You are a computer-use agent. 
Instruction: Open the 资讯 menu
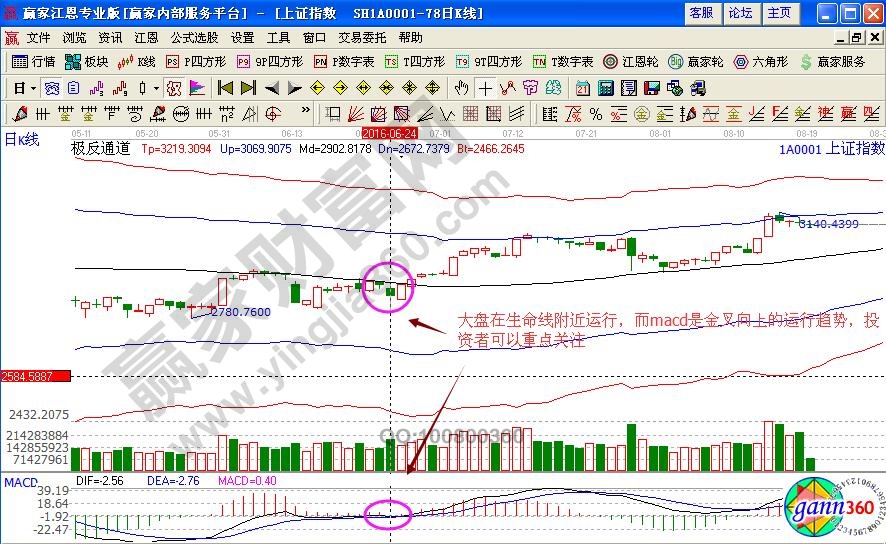[x=110, y=38]
